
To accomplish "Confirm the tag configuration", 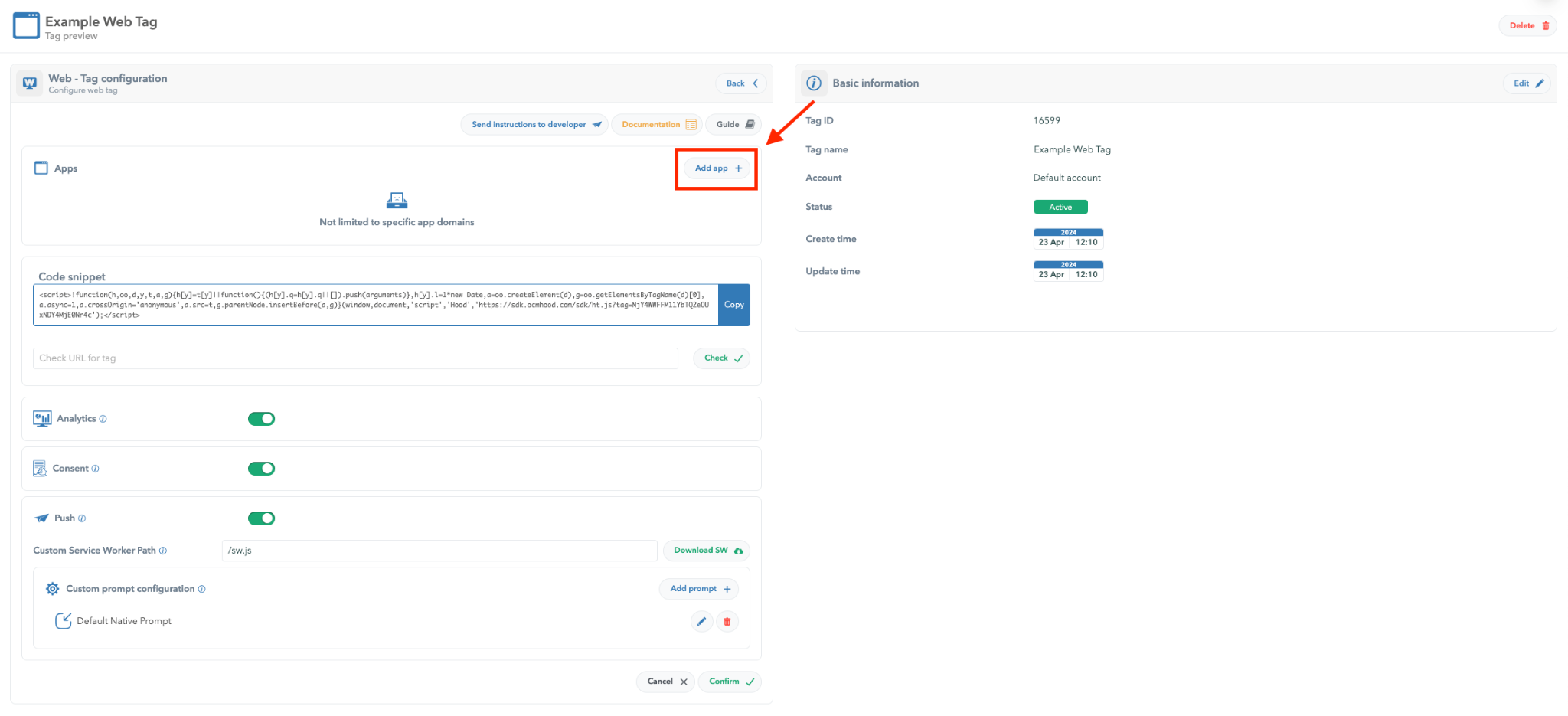I will click(x=730, y=682).
